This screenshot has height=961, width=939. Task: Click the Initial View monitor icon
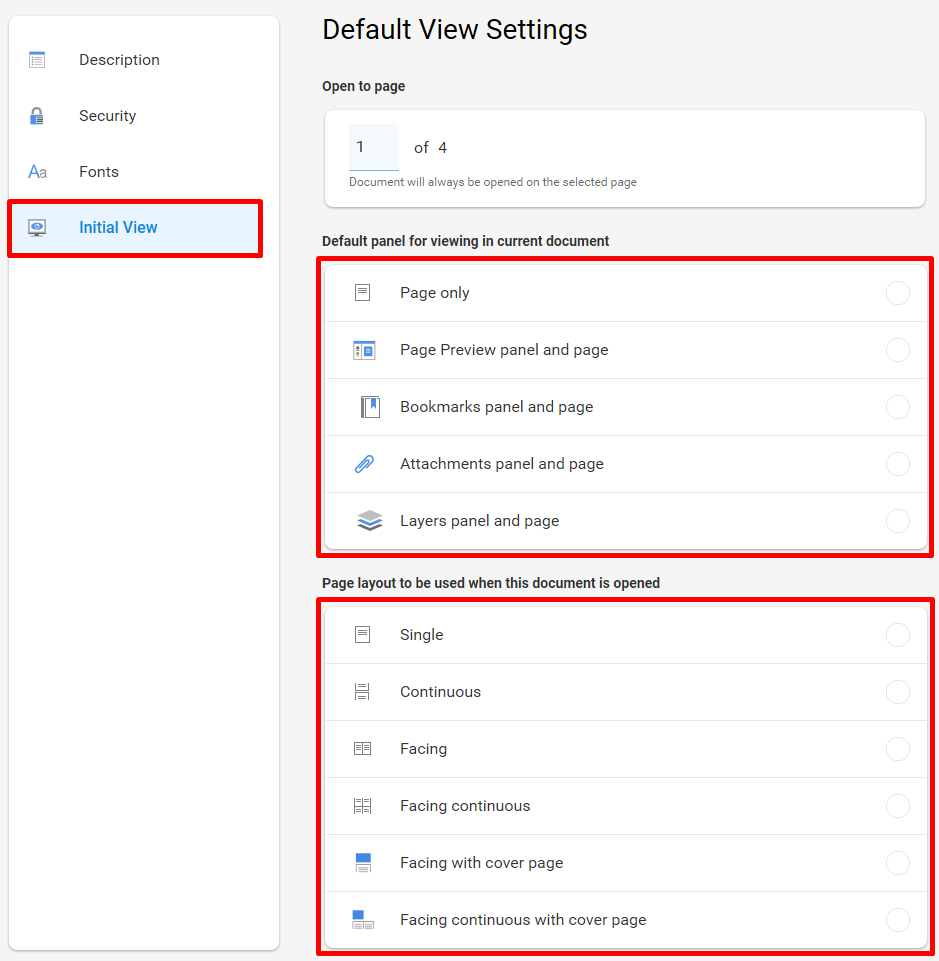37,227
